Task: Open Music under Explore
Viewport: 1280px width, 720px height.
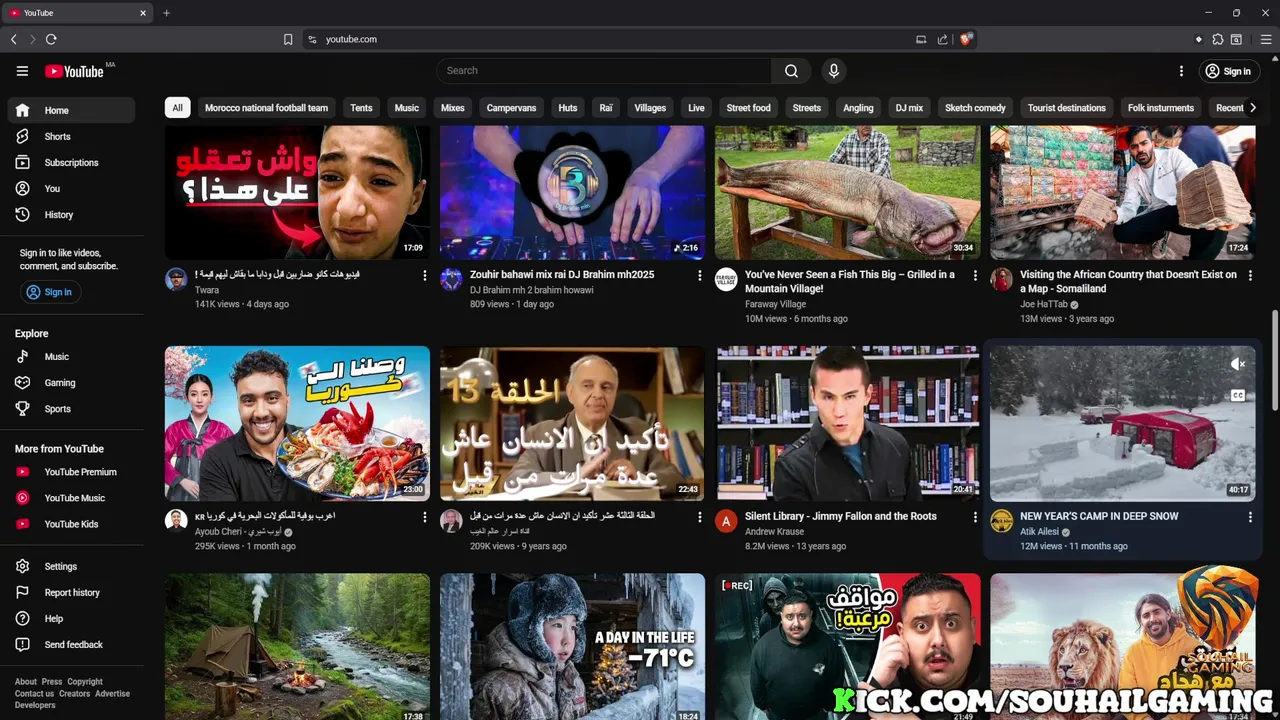Action: pos(71,356)
